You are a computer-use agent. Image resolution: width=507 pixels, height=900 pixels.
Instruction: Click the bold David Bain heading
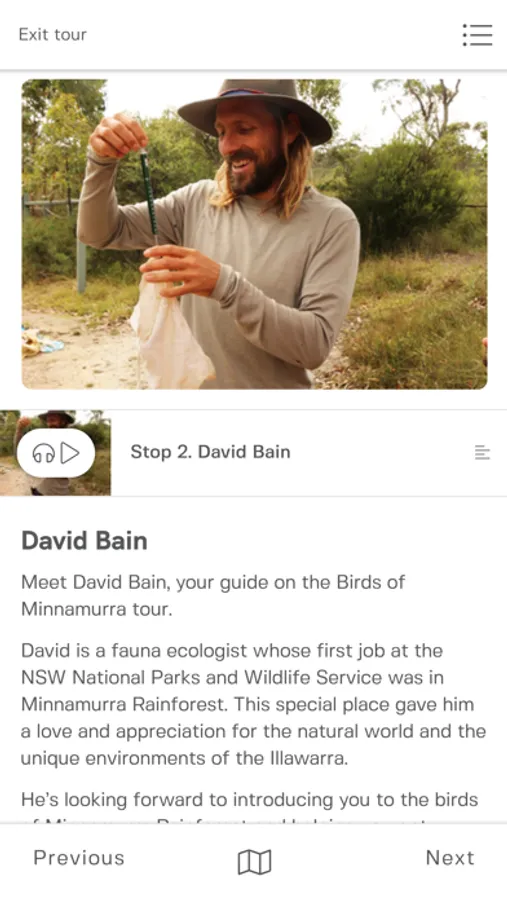[84, 541]
